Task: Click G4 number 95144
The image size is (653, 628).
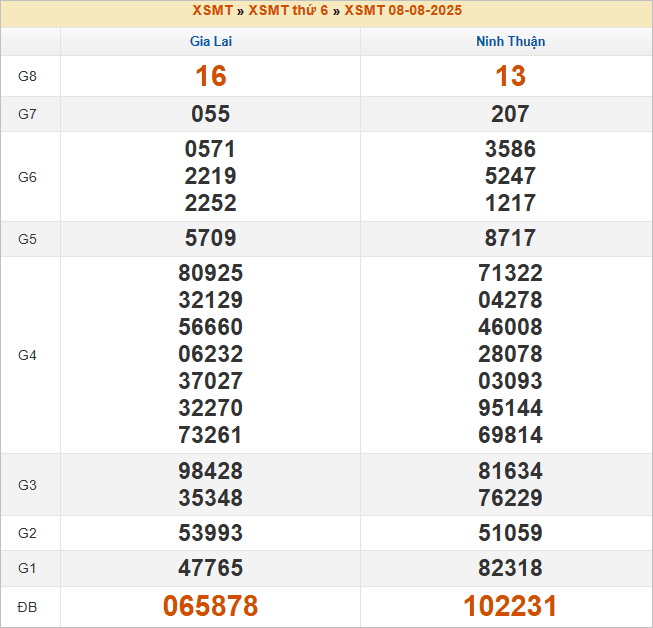Action: pyautogui.click(x=511, y=408)
